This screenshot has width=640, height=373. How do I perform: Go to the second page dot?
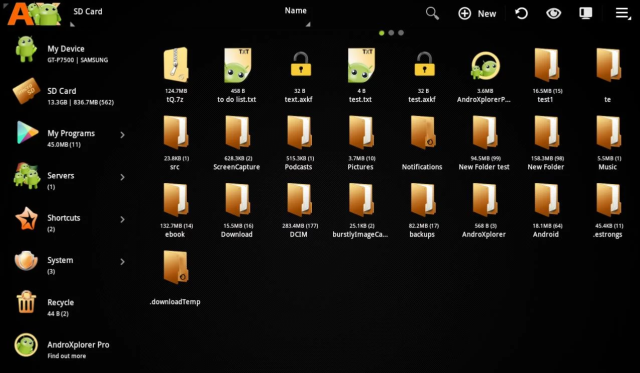391,33
